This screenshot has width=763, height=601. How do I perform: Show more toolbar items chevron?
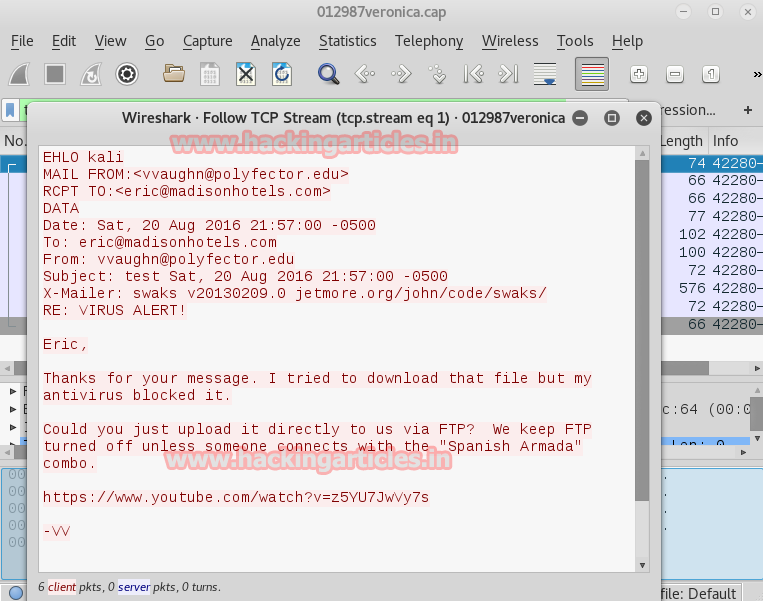tap(757, 74)
